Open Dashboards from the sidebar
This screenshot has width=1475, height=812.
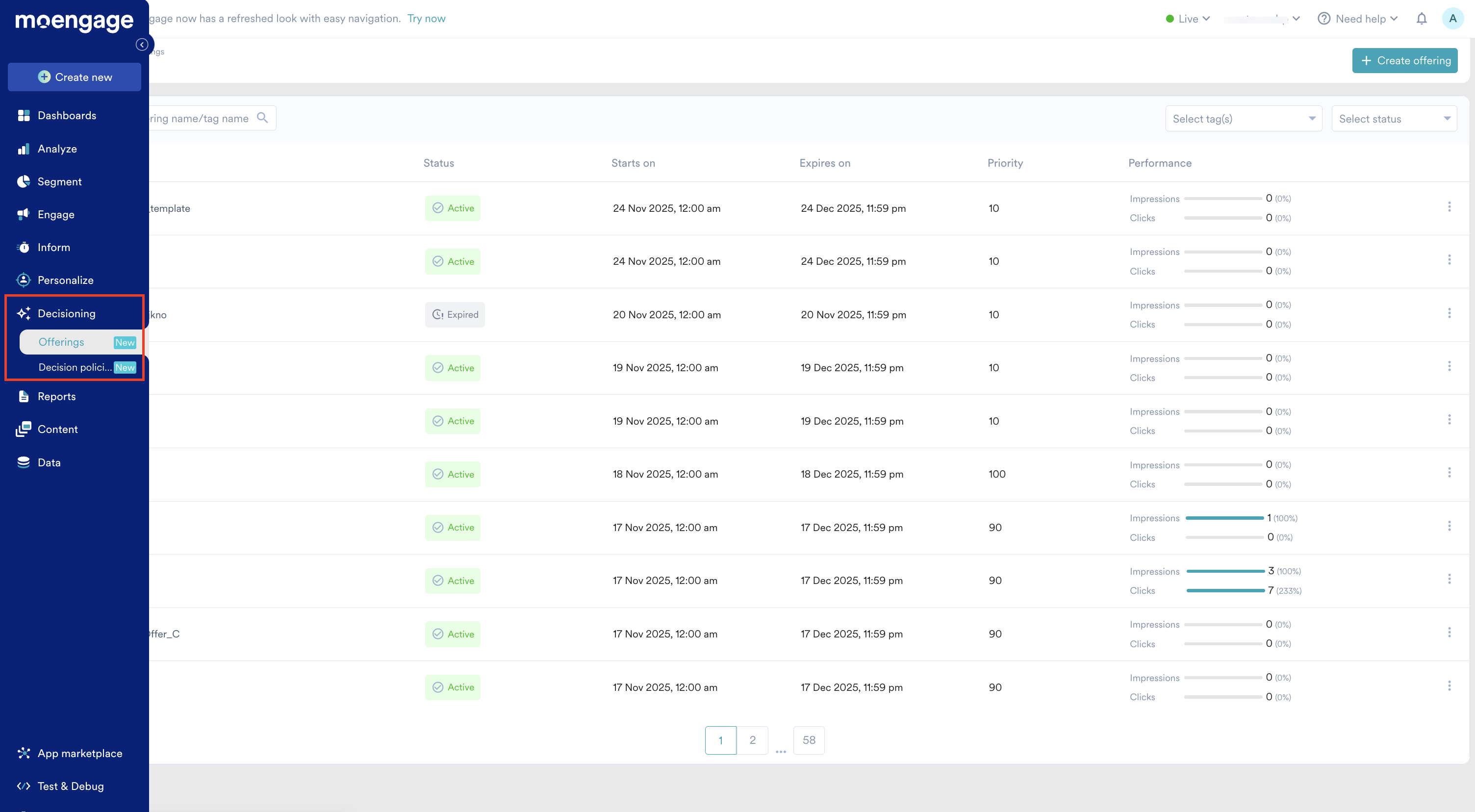click(x=66, y=116)
